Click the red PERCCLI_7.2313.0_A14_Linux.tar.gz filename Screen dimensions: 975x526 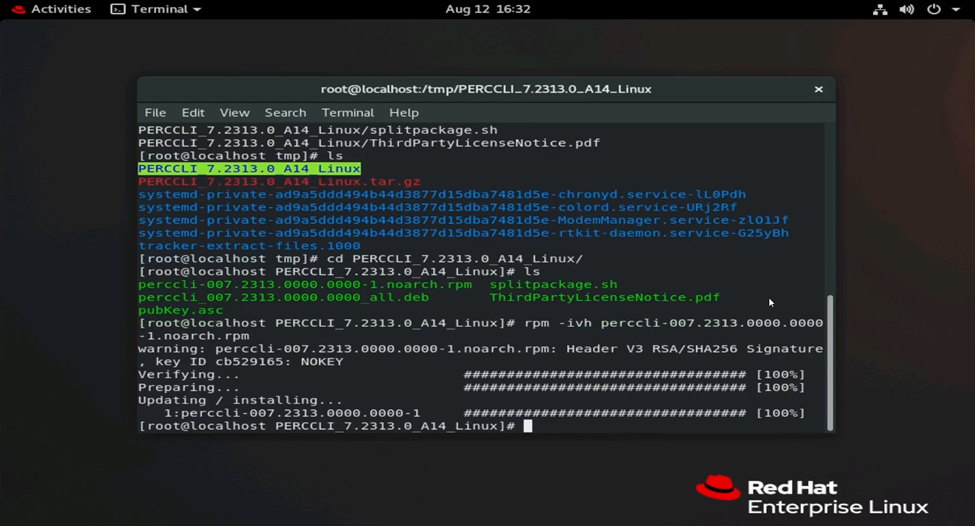pyautogui.click(x=279, y=182)
